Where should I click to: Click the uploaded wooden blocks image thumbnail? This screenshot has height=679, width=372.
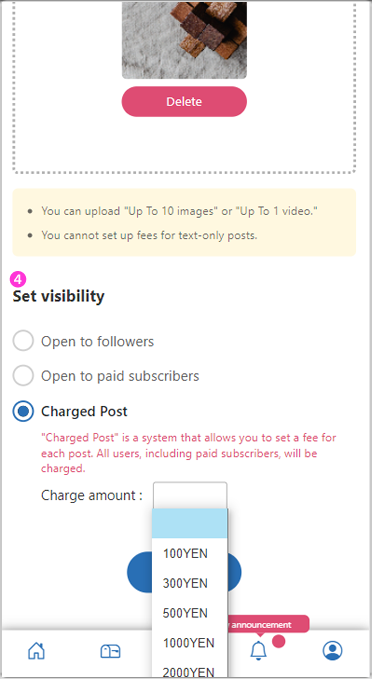184,40
